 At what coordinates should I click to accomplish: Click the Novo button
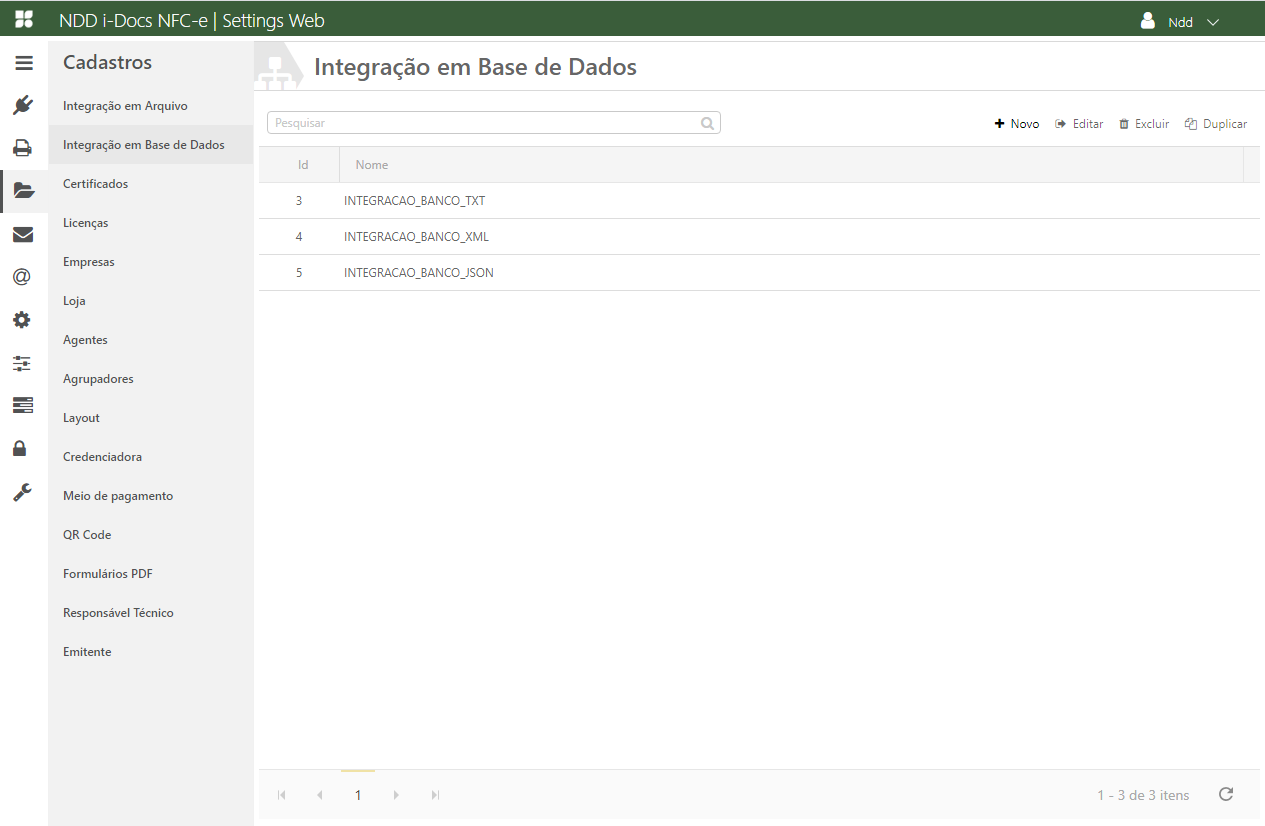click(x=1017, y=124)
